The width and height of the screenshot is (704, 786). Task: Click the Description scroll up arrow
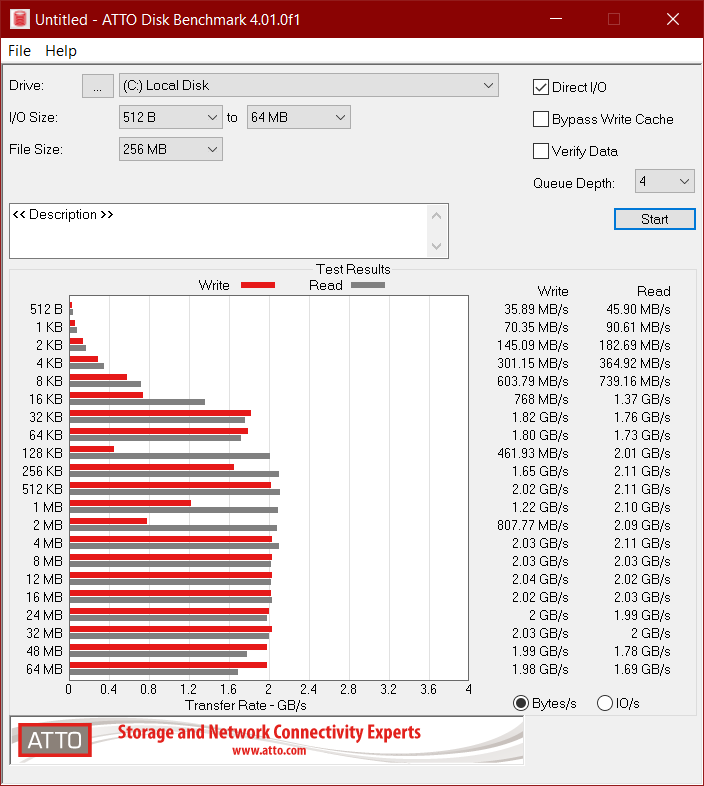coord(436,216)
